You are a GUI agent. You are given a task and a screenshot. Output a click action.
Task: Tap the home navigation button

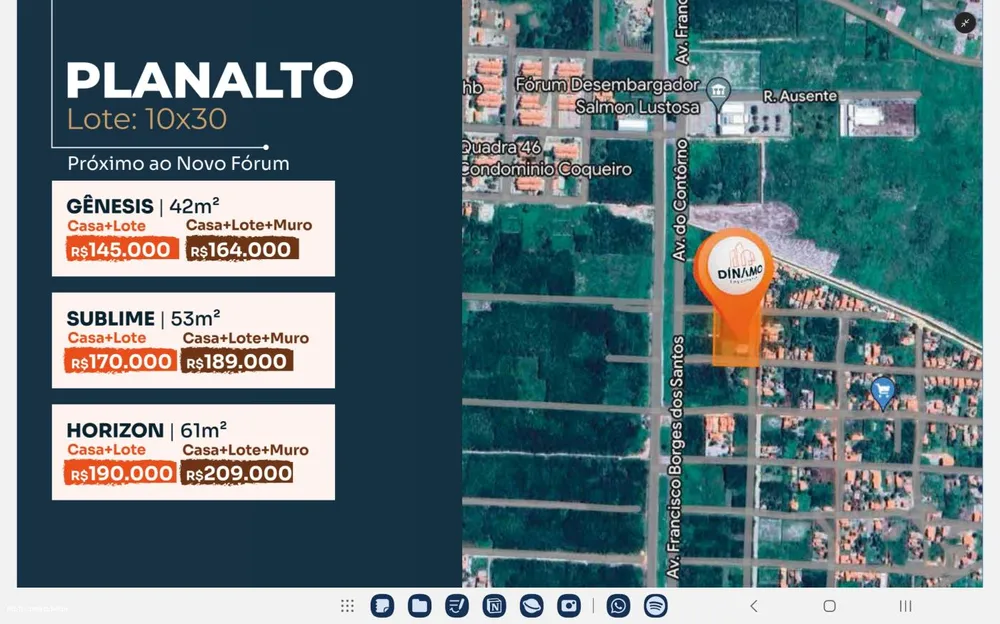coord(829,606)
